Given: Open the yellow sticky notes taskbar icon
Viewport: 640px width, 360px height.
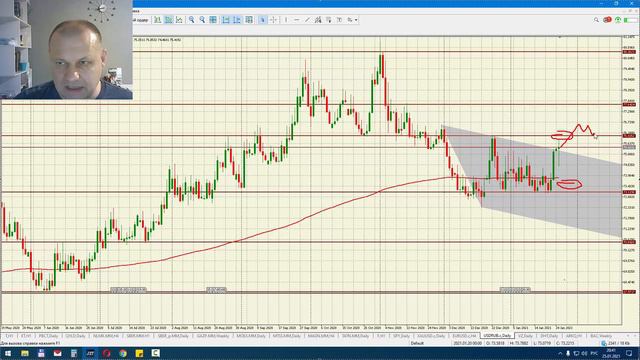Looking at the screenshot, I should [x=139, y=353].
